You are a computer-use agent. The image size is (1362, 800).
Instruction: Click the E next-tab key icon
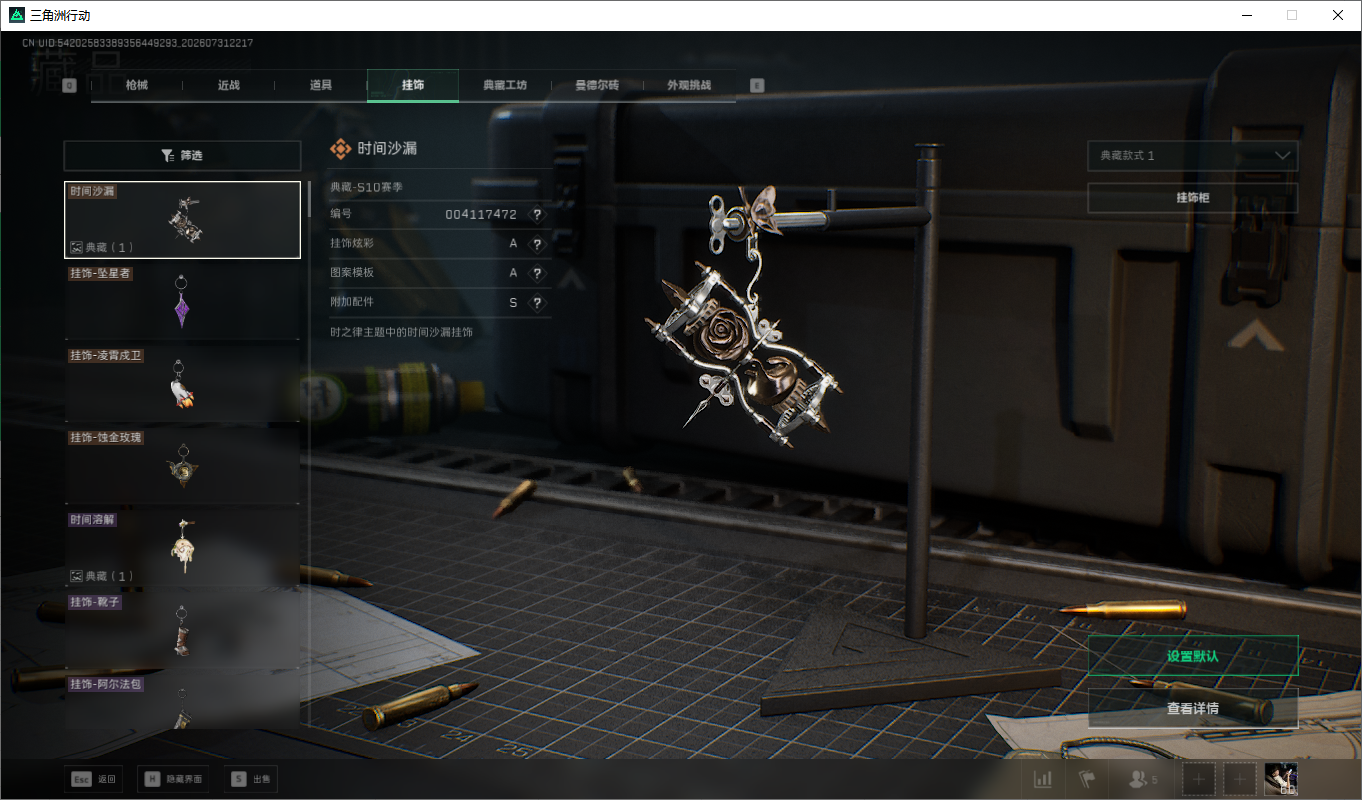tap(757, 86)
